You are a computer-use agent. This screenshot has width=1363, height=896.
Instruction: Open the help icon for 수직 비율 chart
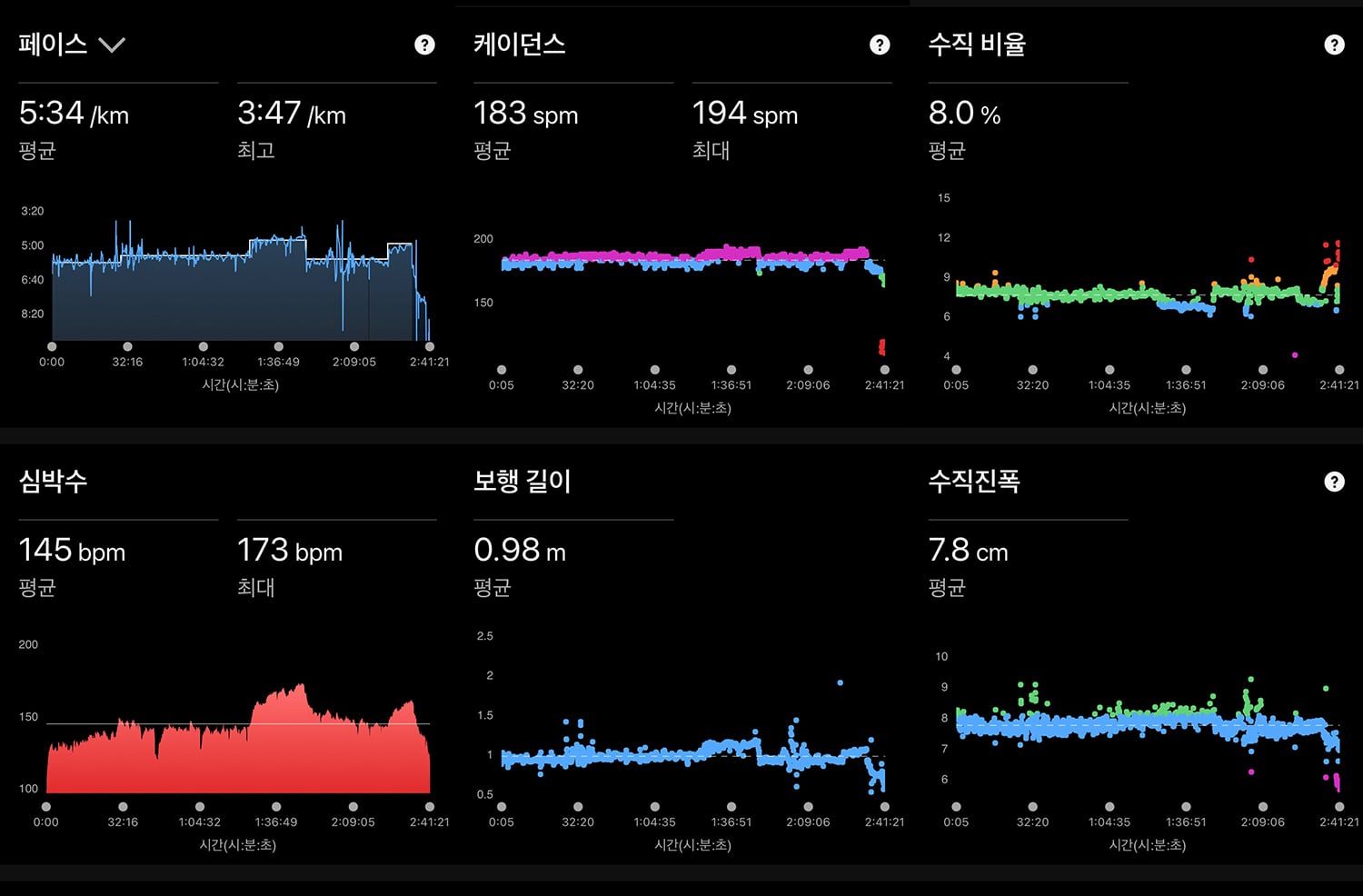1334,45
